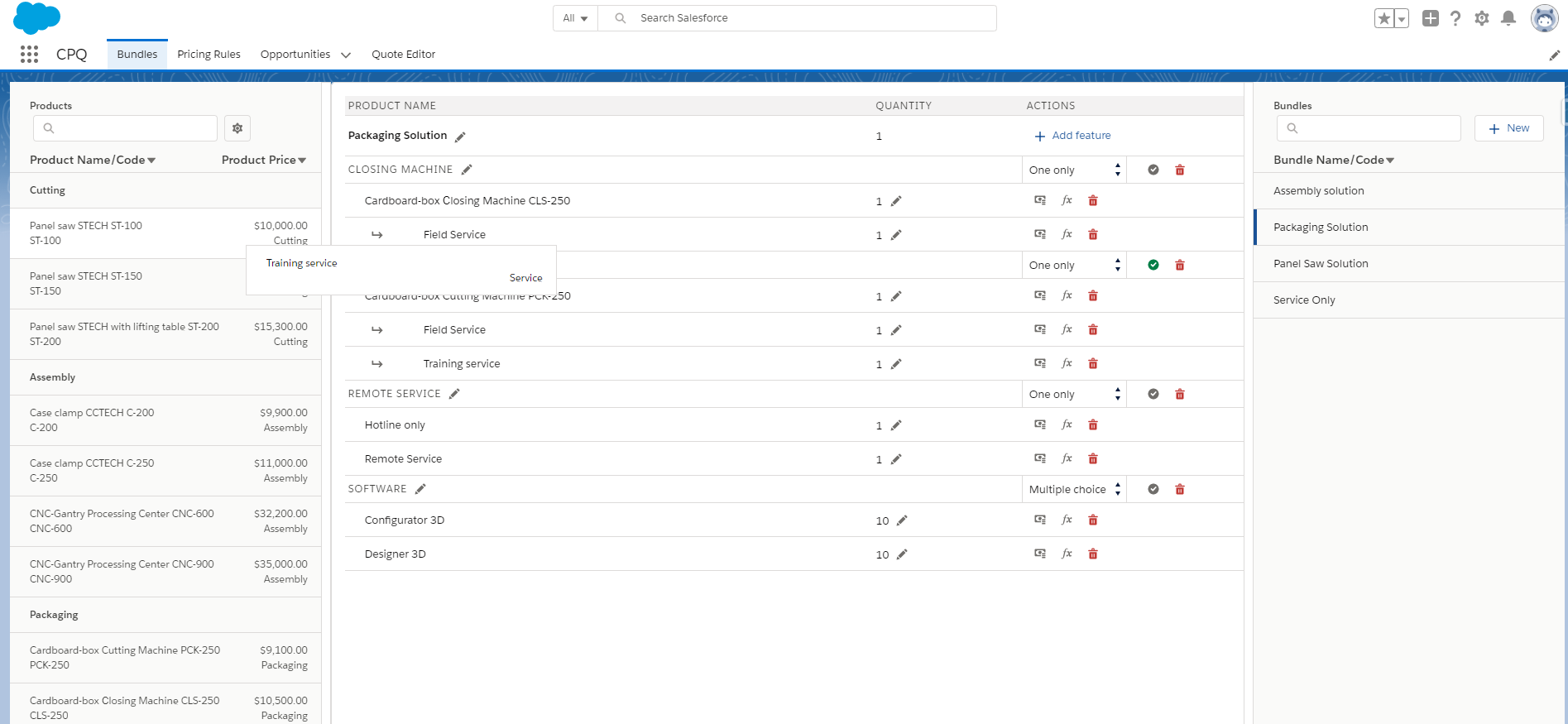Open REMOTE SERVICE One only selector
This screenshot has width=1568, height=724.
pyautogui.click(x=1074, y=395)
